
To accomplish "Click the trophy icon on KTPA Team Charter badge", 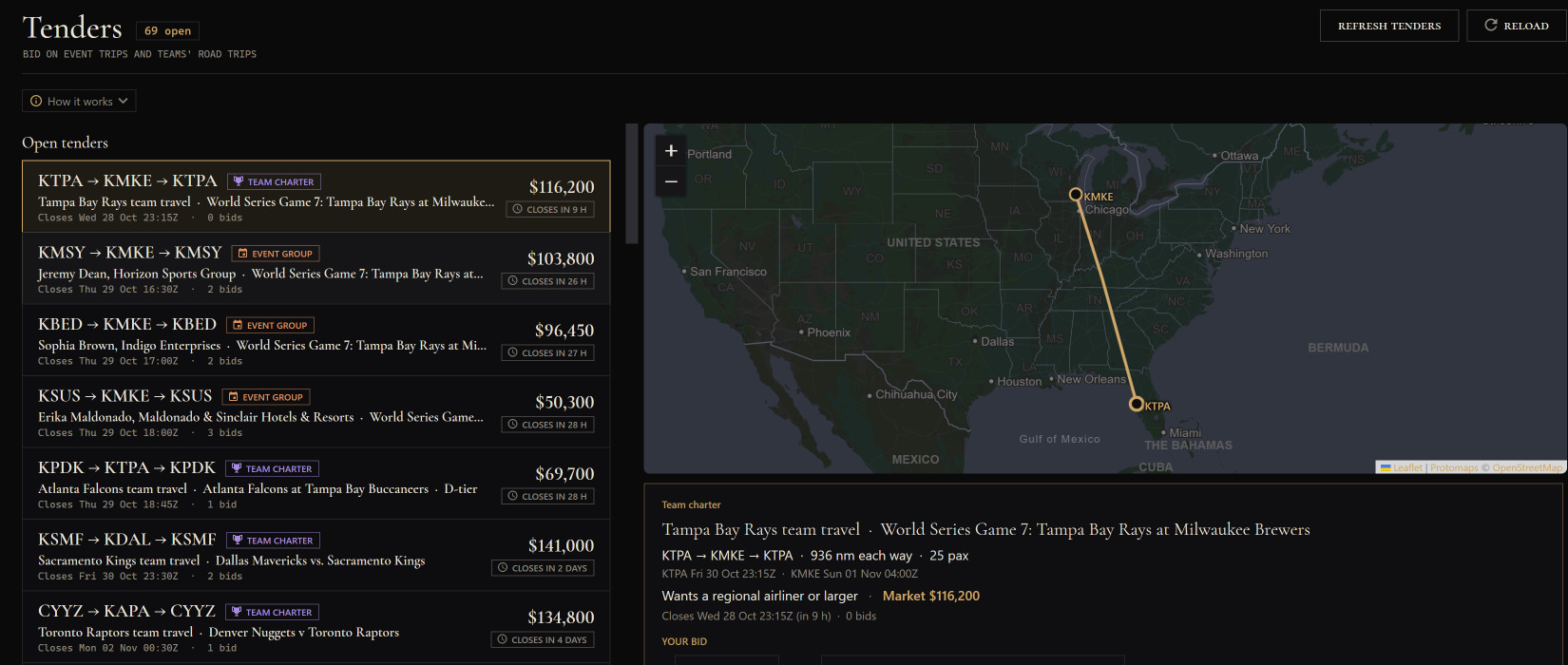I will coord(239,181).
